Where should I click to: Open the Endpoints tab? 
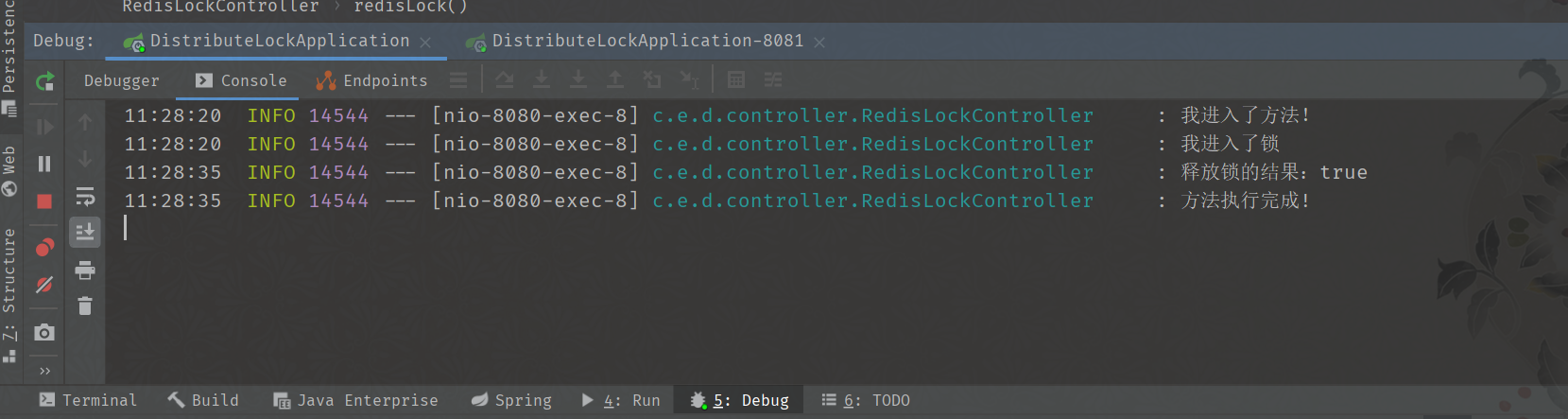coord(372,81)
